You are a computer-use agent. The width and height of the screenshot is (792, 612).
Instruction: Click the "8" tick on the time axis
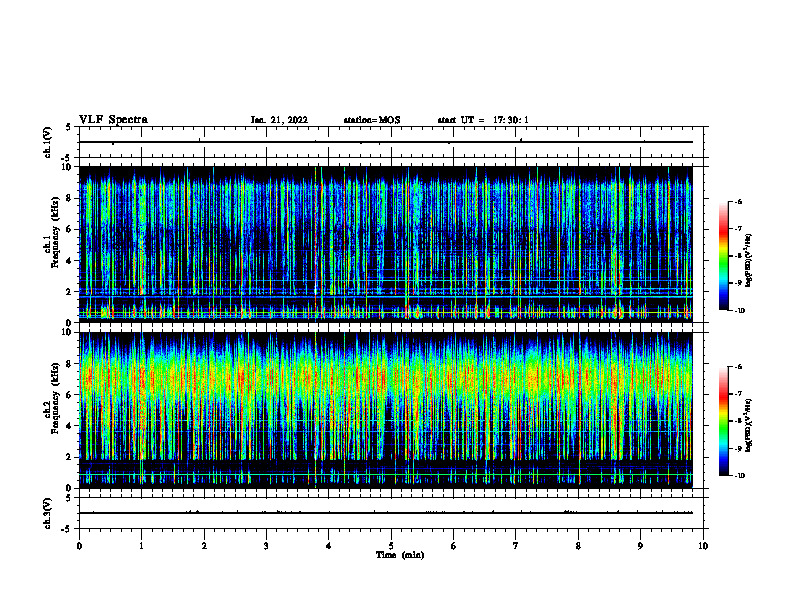tap(578, 546)
